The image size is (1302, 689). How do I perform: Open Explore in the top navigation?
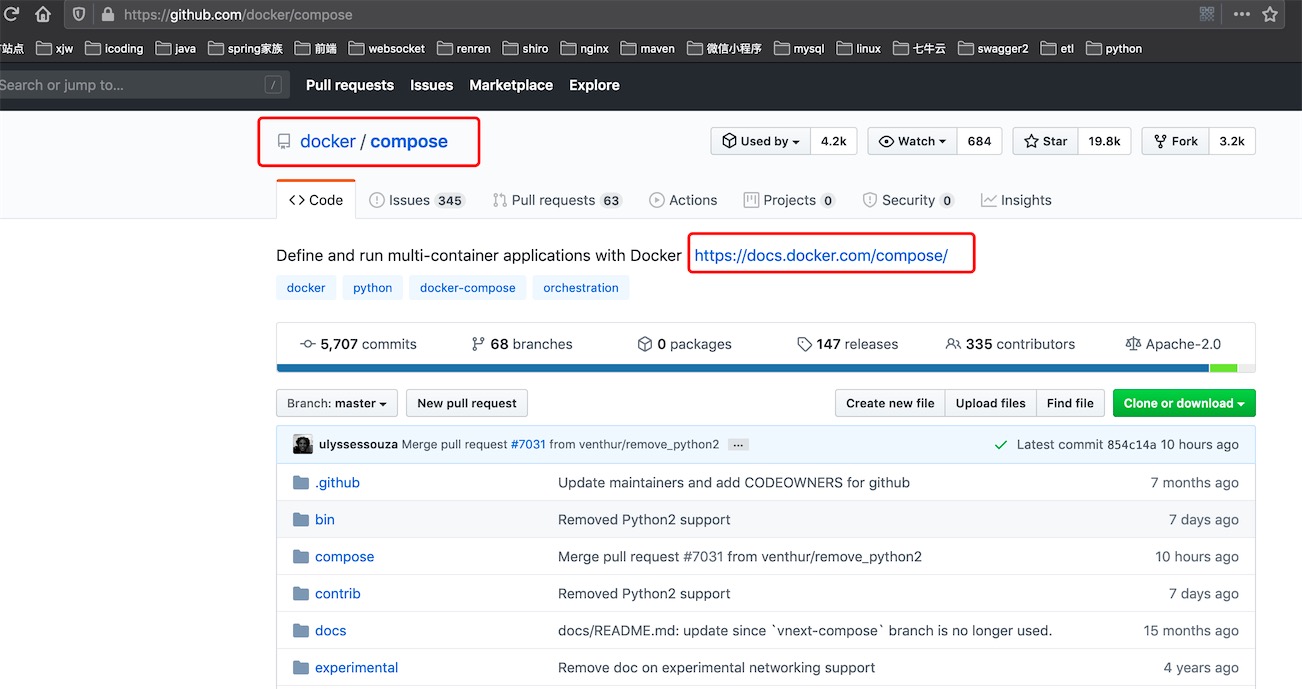click(595, 85)
